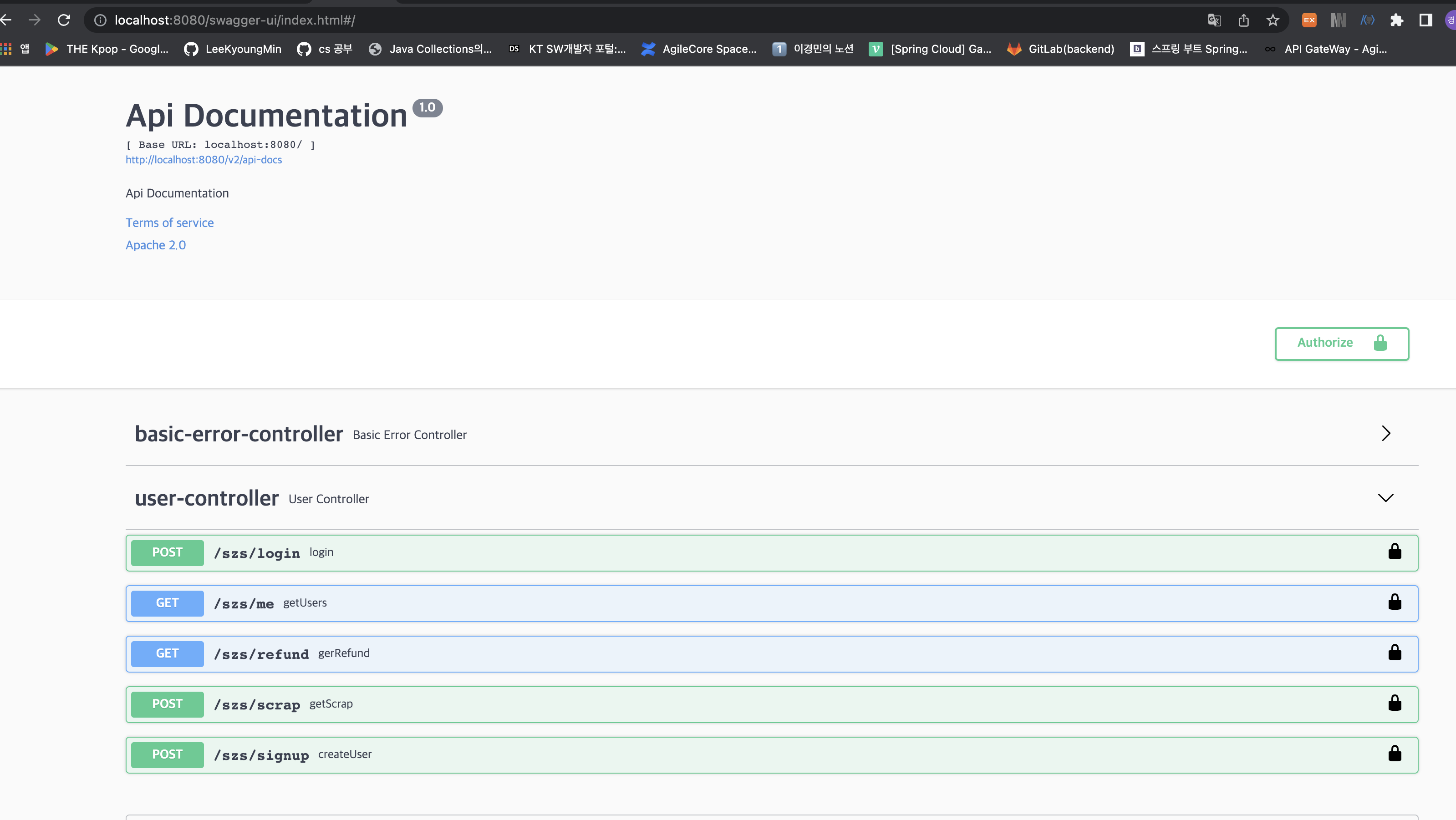
Task: Open the Terms of service link
Action: 169,223
